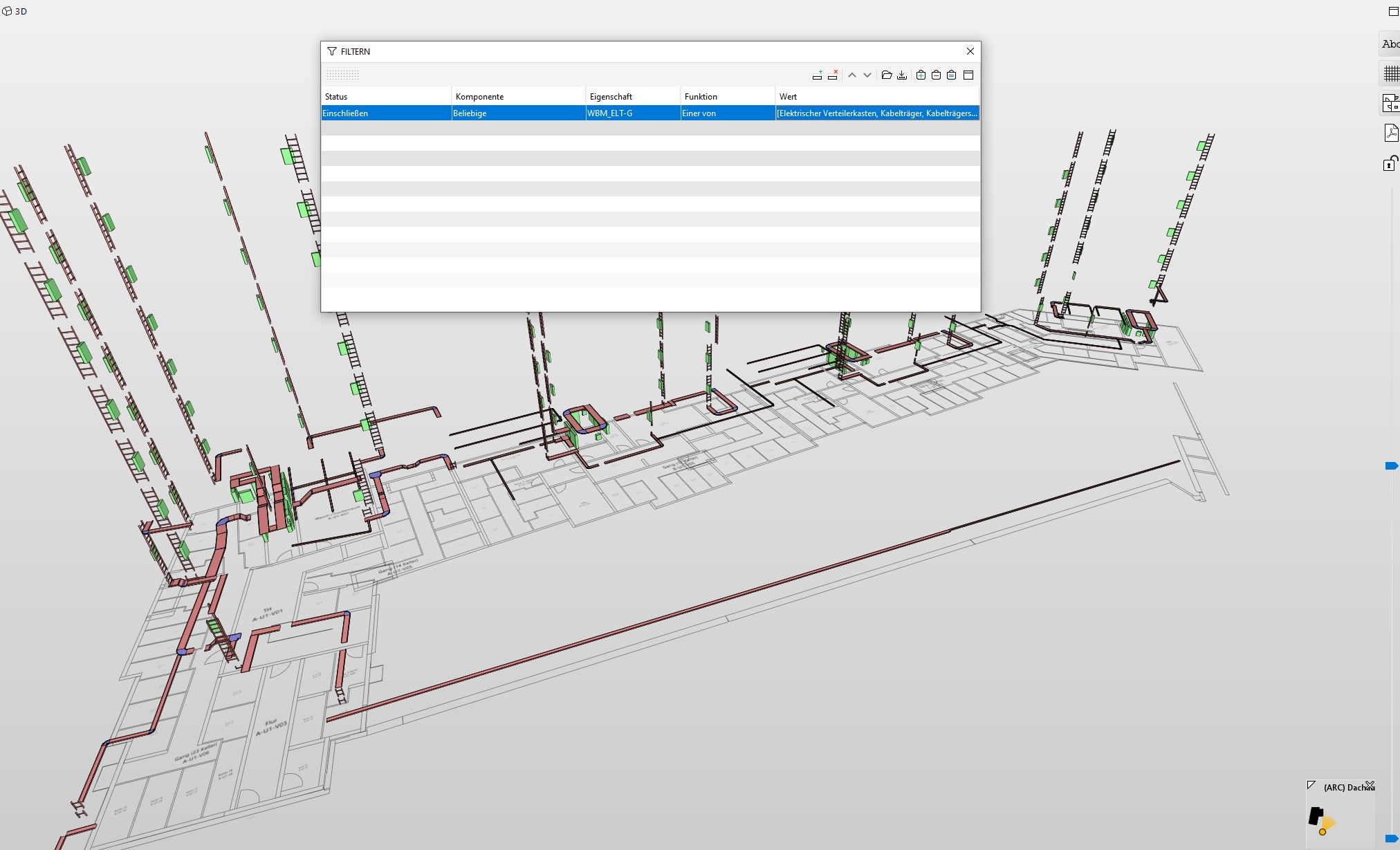
Task: Close the (ARC) Dach view widget
Action: [x=1370, y=786]
